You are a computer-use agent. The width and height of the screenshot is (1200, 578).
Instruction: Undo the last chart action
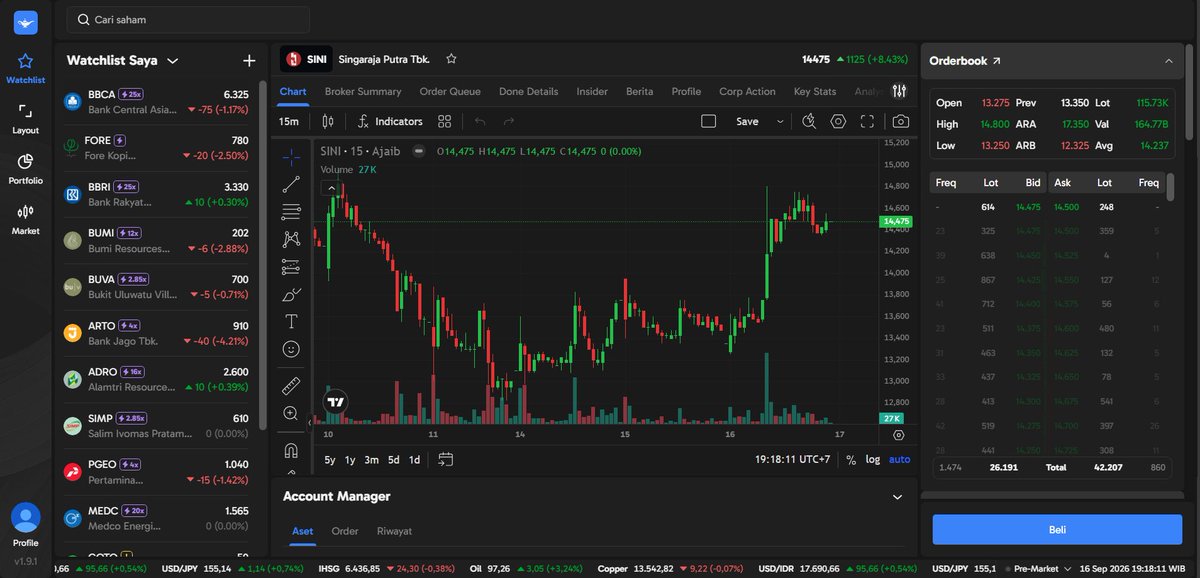(480, 121)
